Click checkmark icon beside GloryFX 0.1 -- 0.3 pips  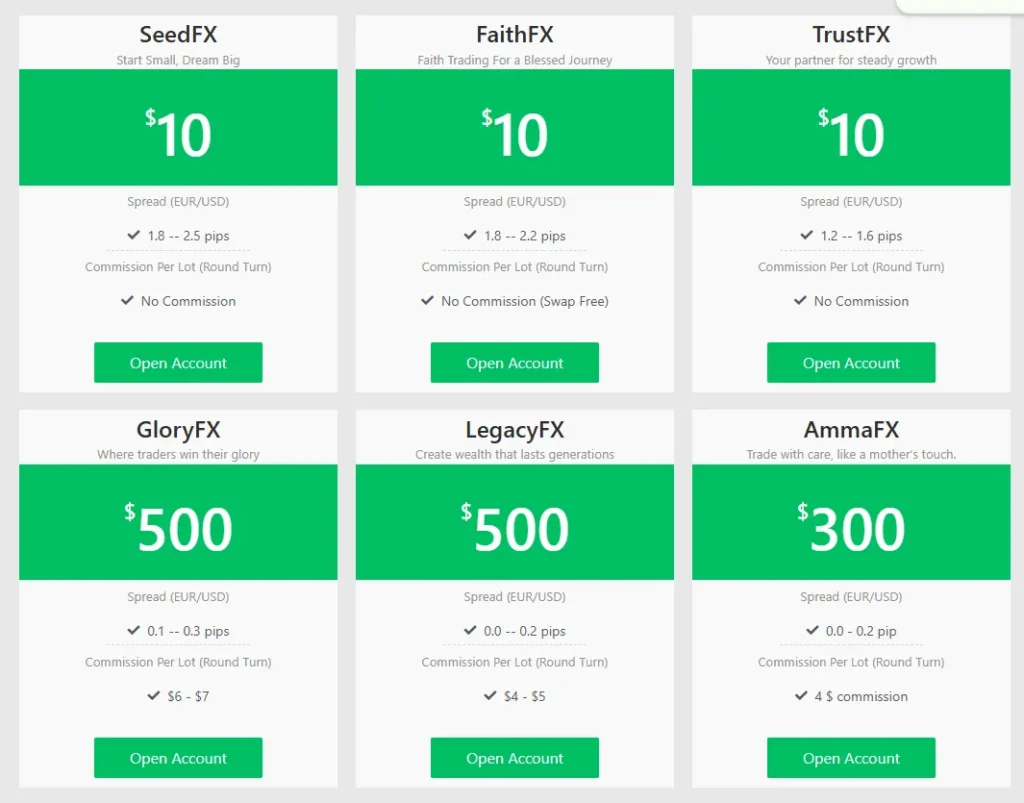134,630
